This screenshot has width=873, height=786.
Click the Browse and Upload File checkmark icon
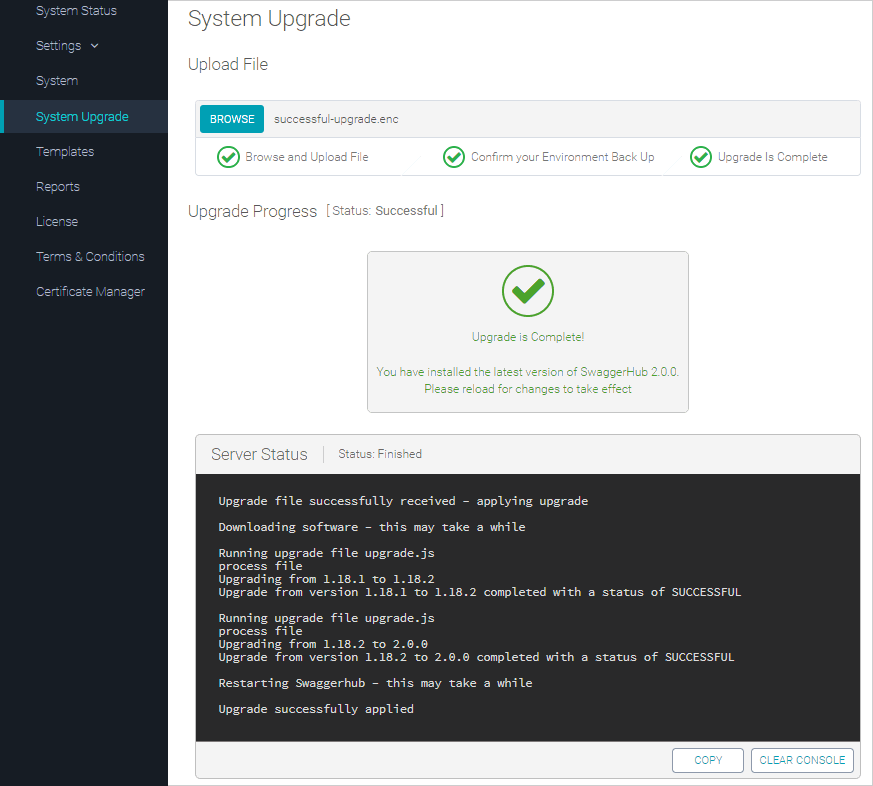coord(228,157)
